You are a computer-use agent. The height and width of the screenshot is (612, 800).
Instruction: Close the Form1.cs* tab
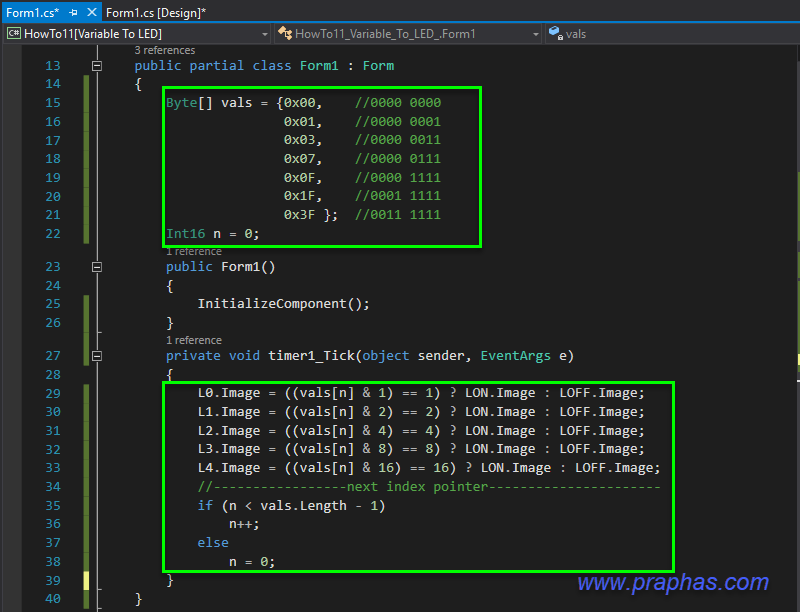coord(92,12)
